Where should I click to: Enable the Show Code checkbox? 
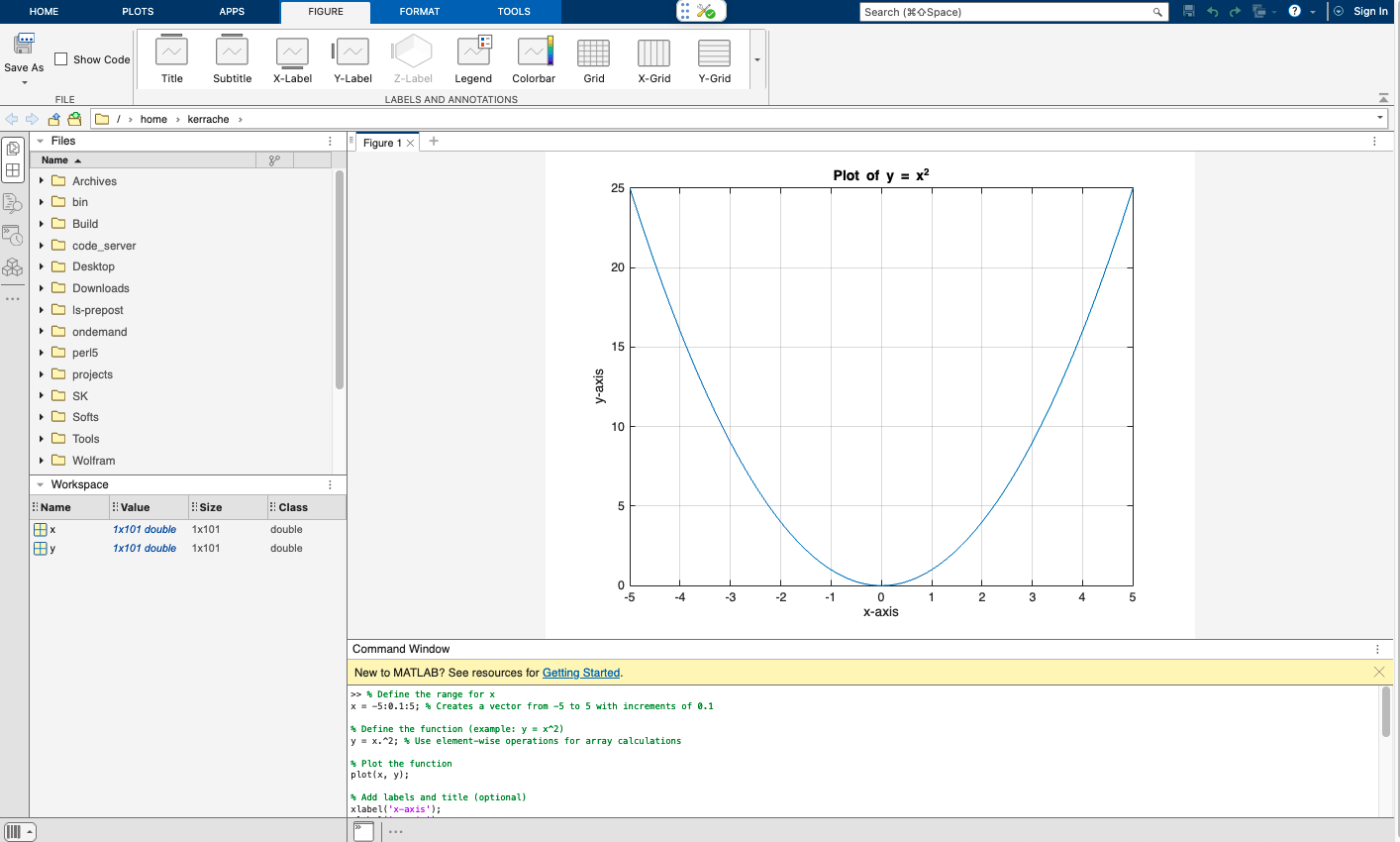click(x=61, y=59)
